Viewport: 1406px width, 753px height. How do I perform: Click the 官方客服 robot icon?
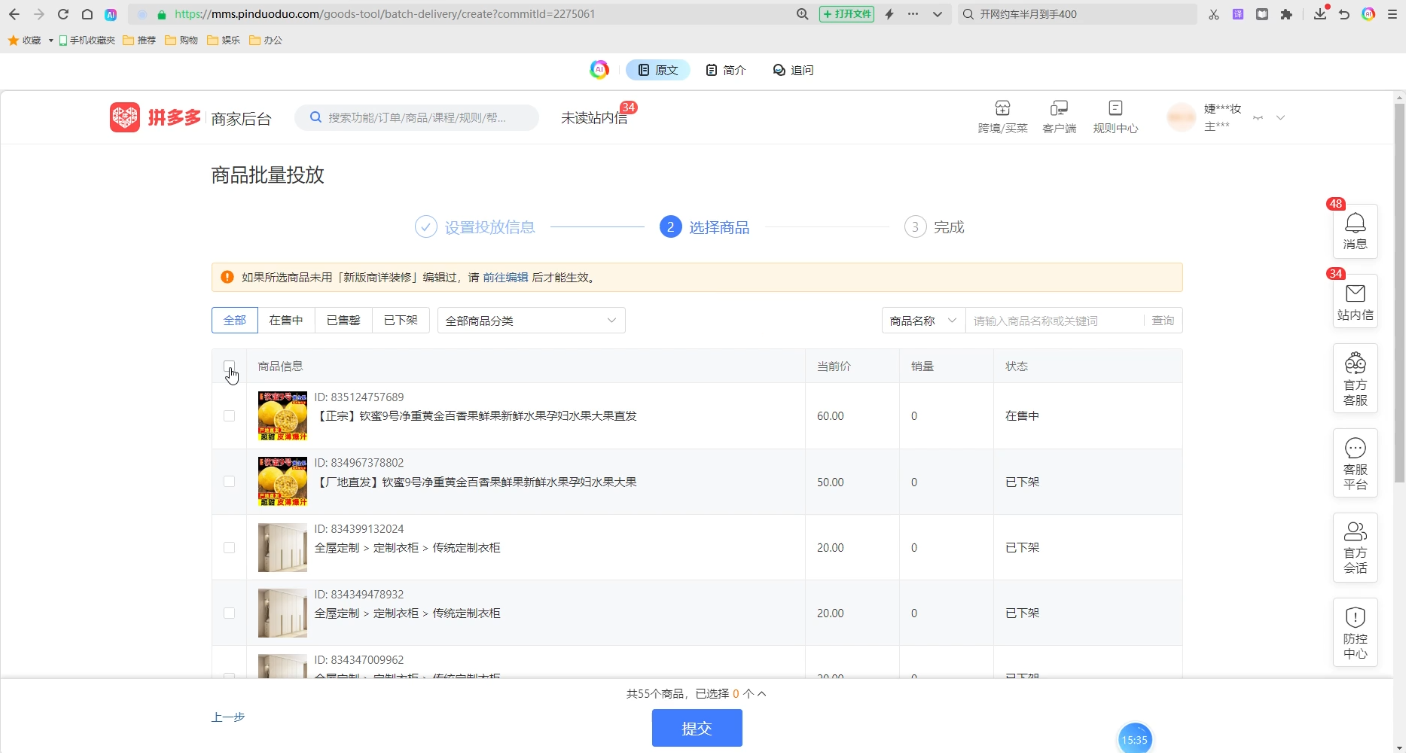tap(1355, 364)
